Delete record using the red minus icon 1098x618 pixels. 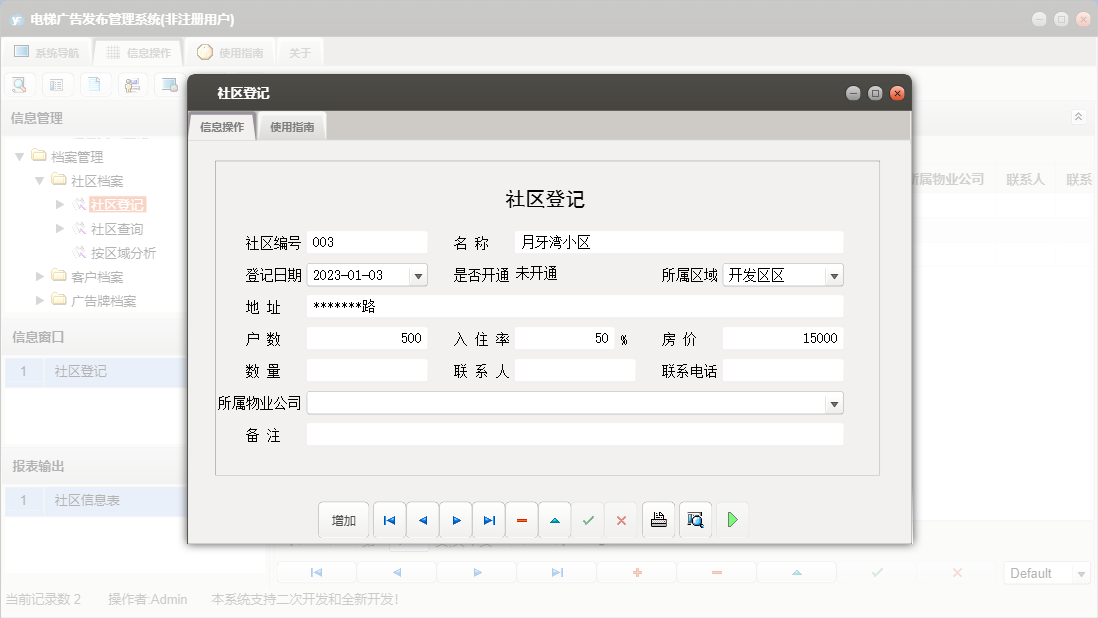tap(521, 519)
